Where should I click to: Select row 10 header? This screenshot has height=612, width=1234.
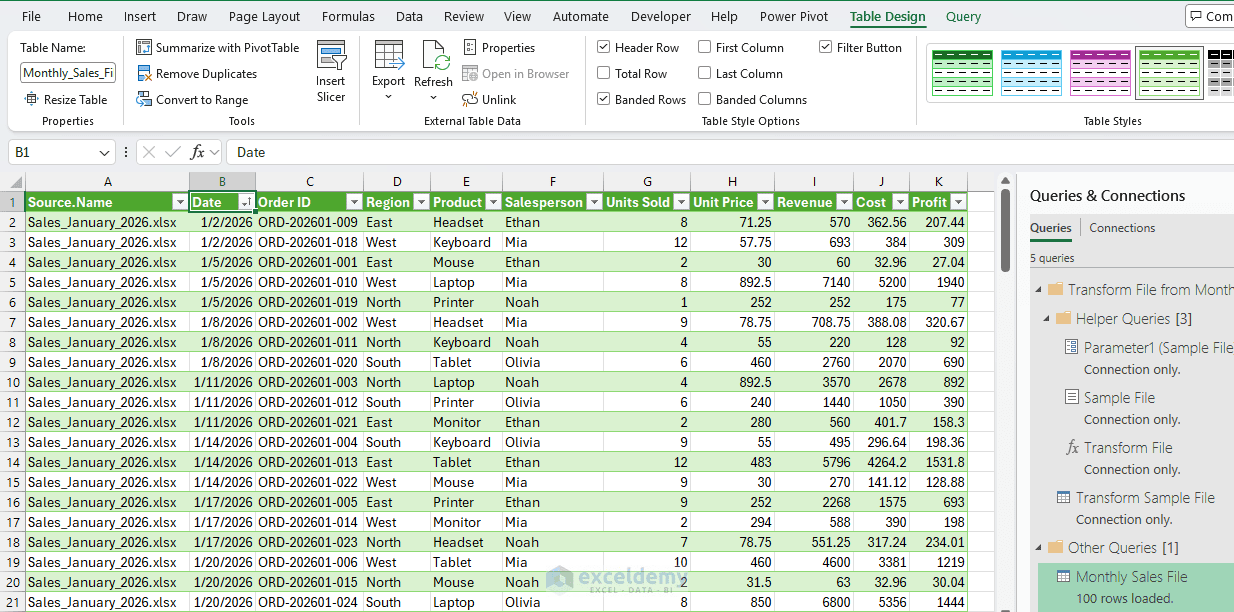12,382
